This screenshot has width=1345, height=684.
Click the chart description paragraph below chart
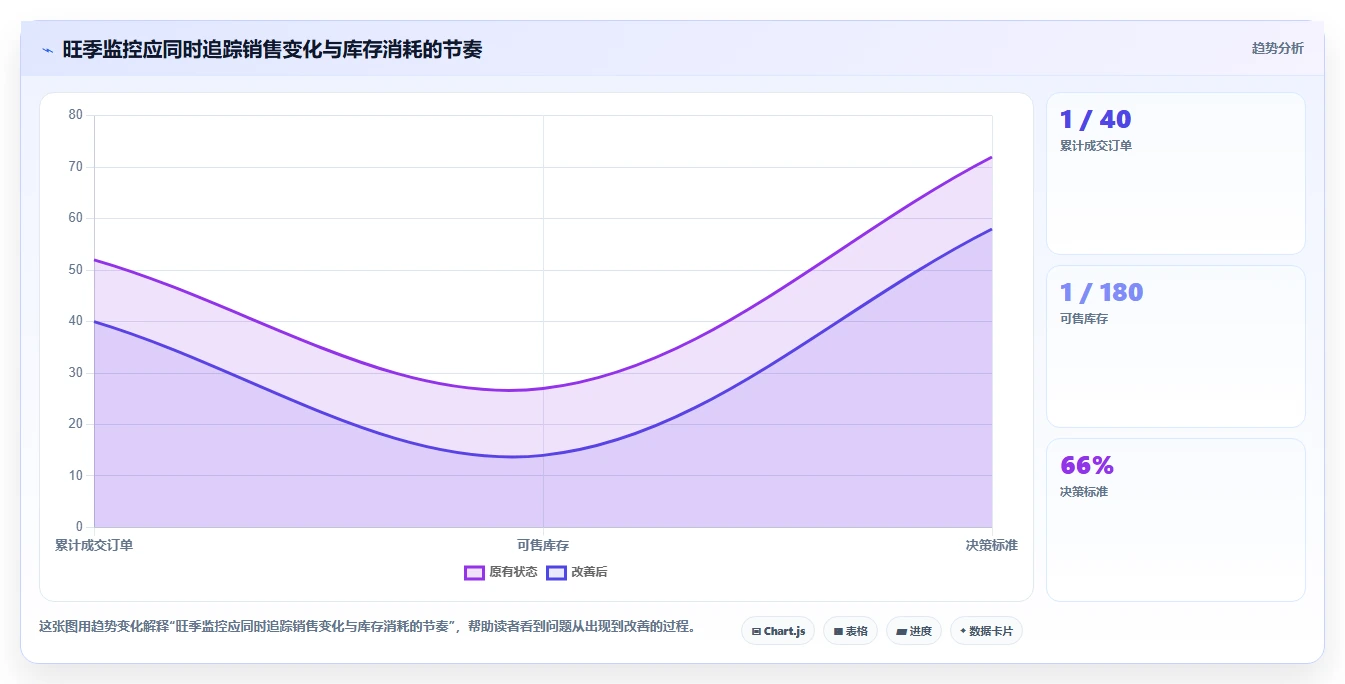tap(367, 627)
